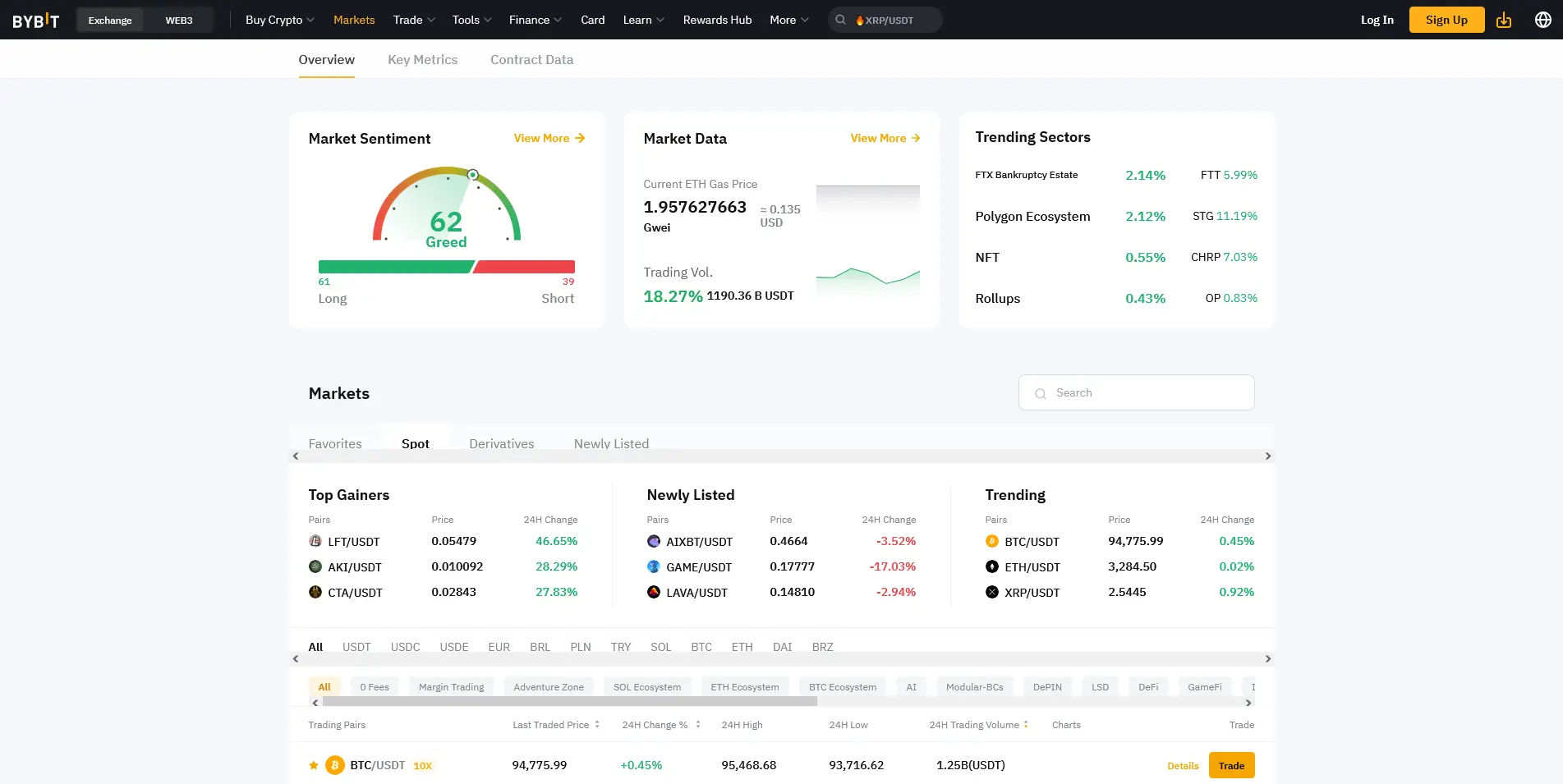Open Rewards Hub nav item
1563x784 pixels.
click(717, 20)
